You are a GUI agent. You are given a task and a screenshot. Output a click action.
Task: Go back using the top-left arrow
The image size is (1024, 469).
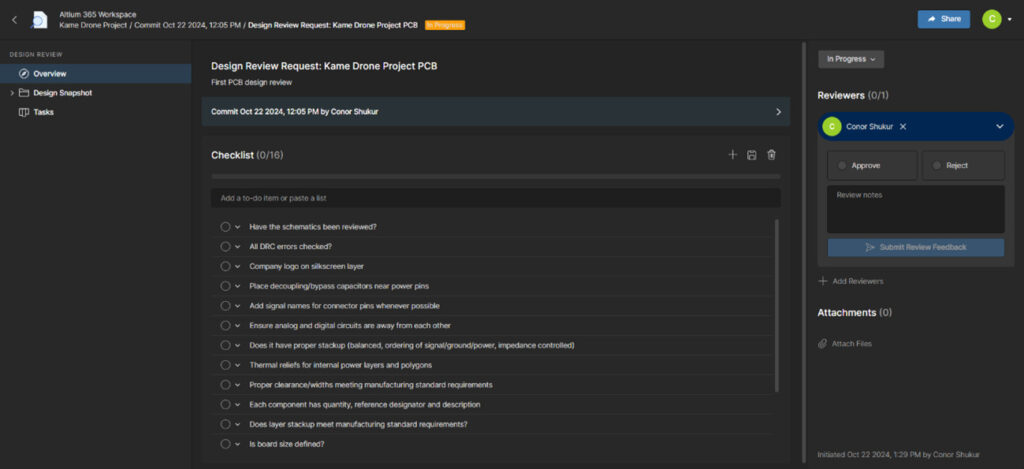[x=15, y=20]
